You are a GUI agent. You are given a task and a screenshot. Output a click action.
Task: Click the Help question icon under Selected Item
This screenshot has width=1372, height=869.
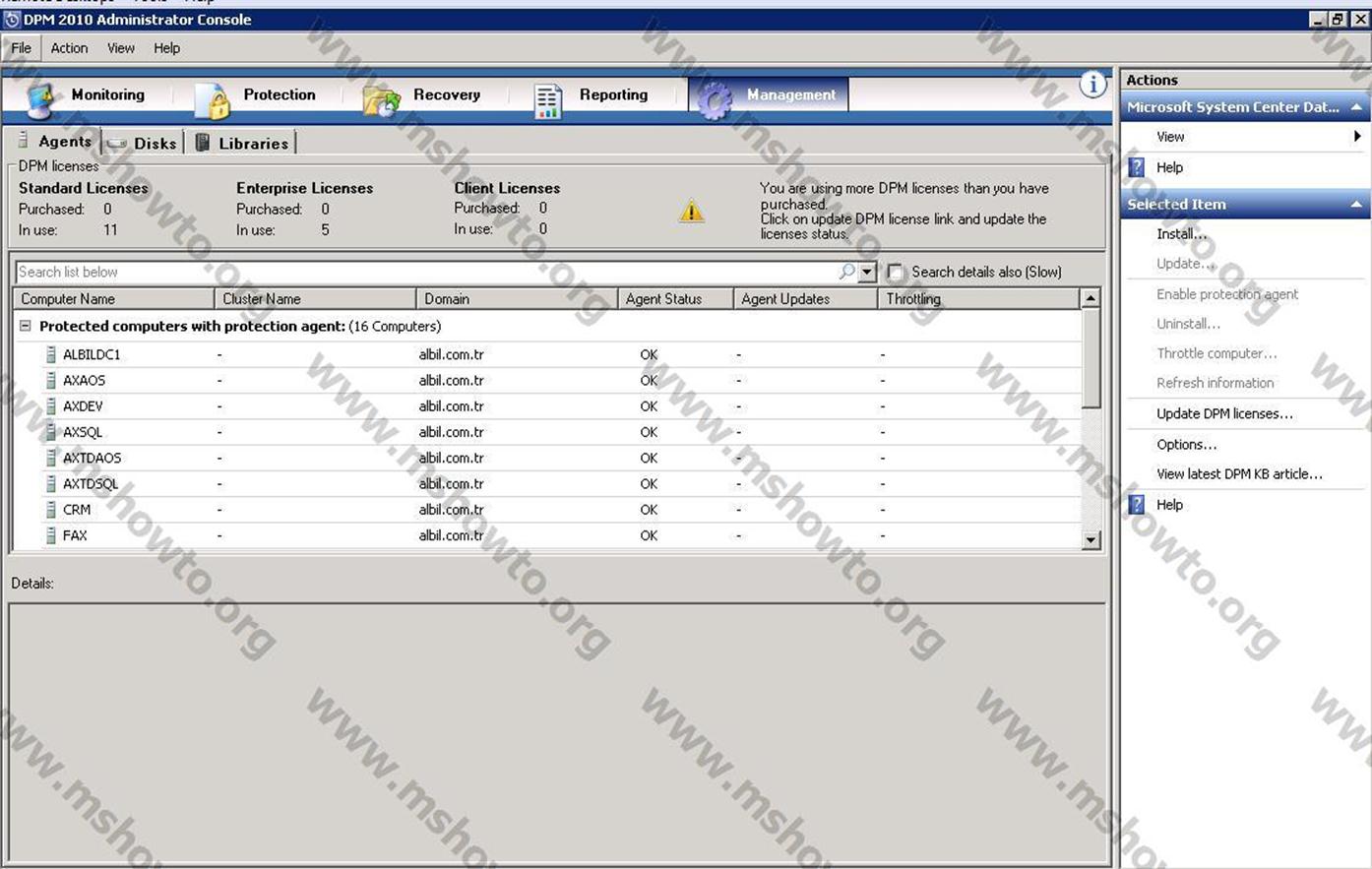[1137, 505]
